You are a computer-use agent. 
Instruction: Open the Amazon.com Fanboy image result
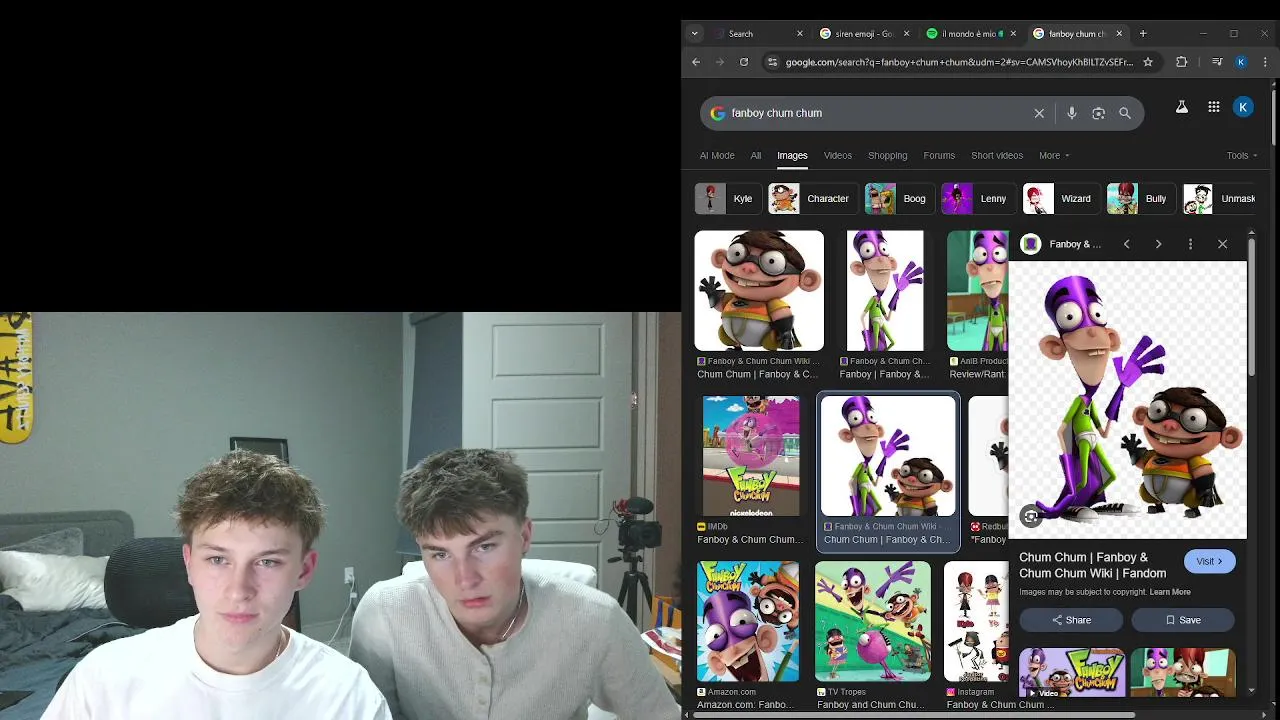(748, 621)
